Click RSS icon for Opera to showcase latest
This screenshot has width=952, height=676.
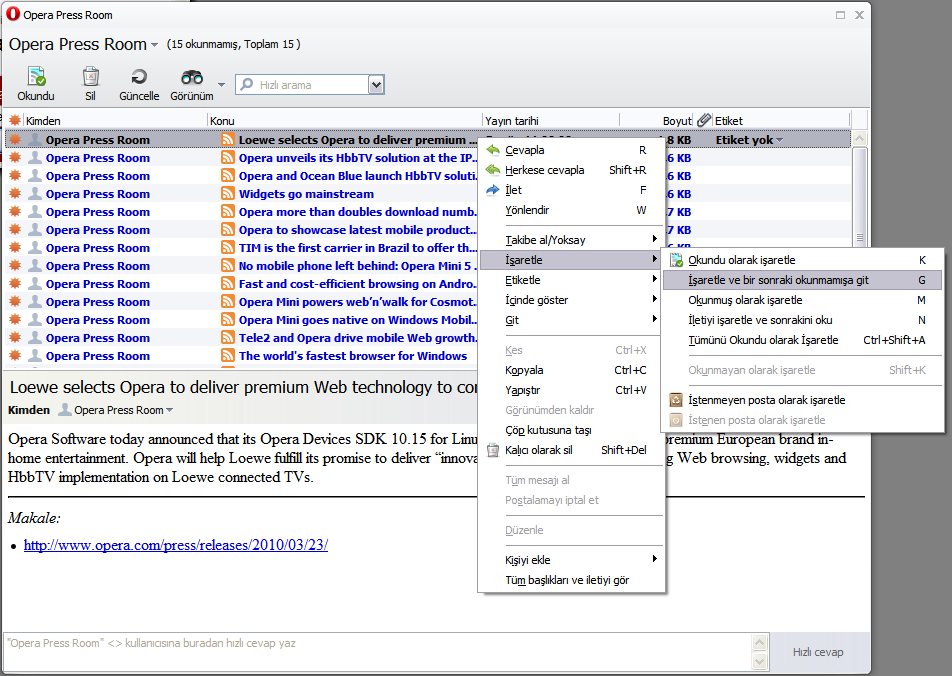(228, 230)
